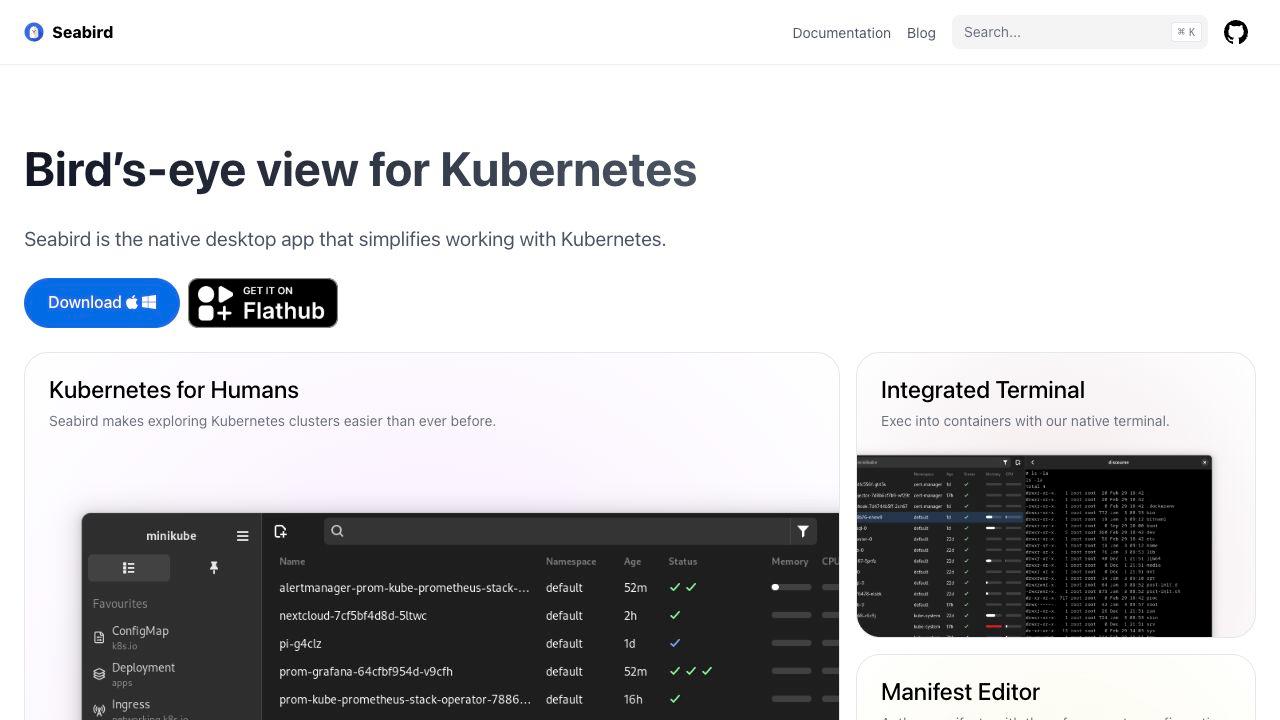Focus the Search input field
This screenshot has width=1280, height=720.
pyautogui.click(x=1079, y=32)
